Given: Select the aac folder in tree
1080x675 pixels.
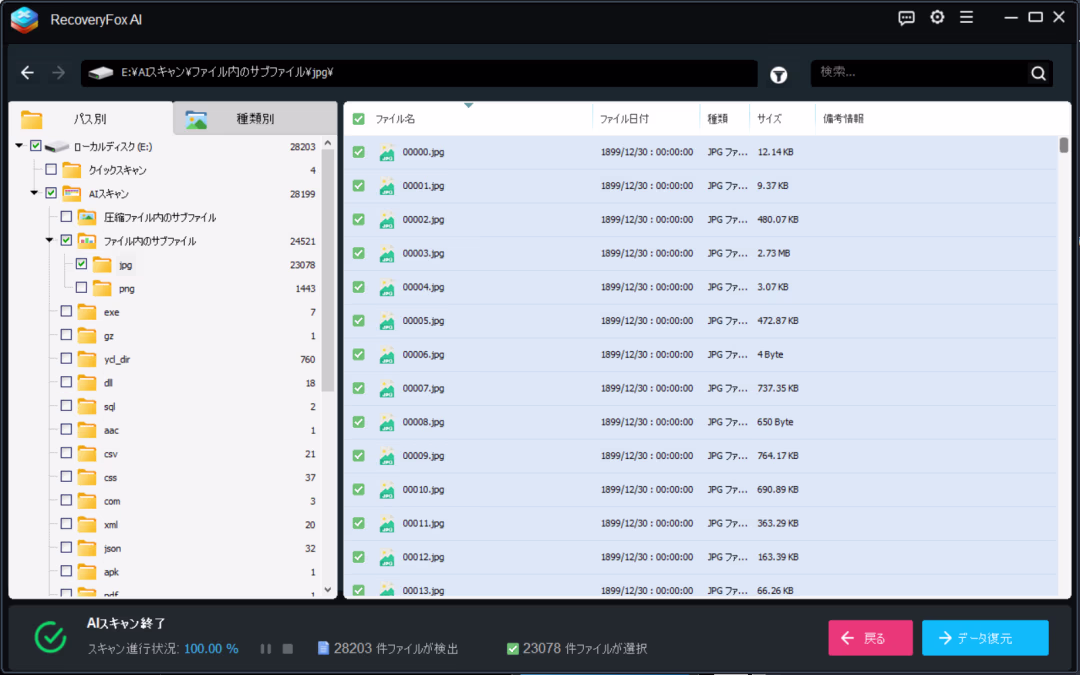Looking at the screenshot, I should (112, 430).
